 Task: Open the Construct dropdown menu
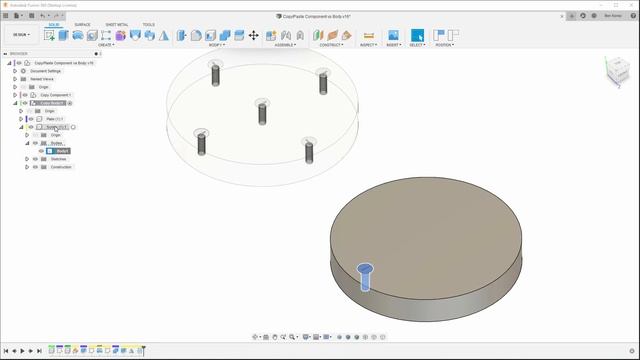331,45
